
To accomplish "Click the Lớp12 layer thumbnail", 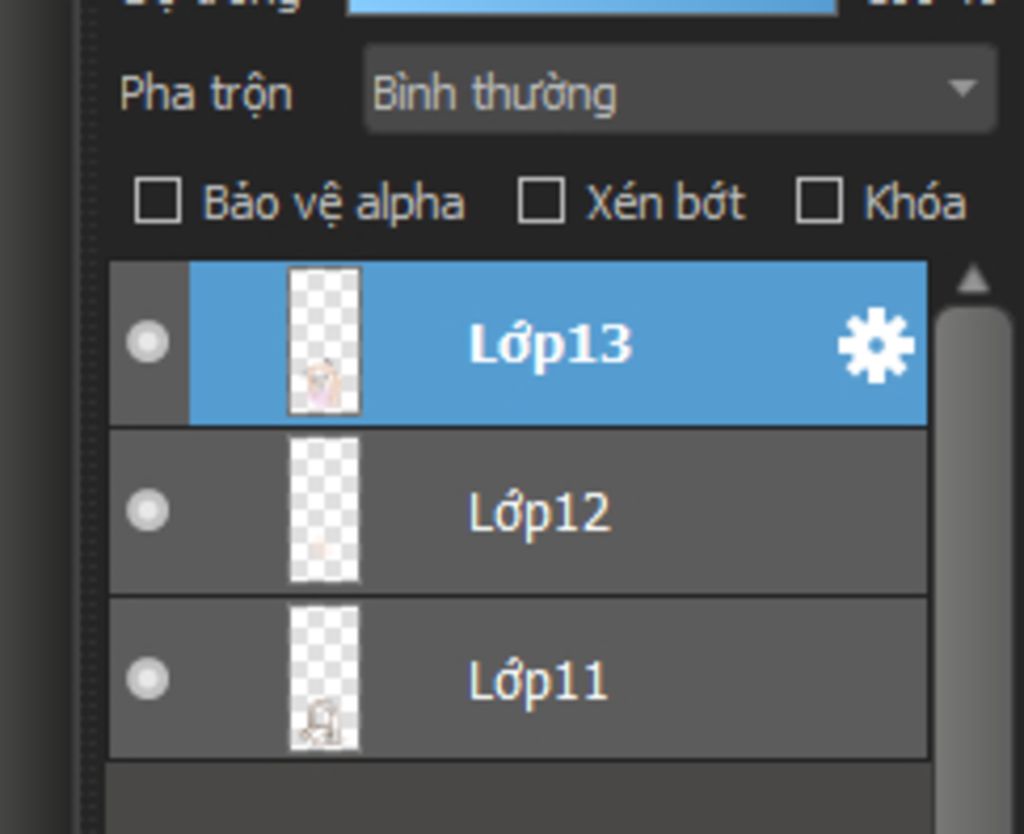I will tap(324, 510).
